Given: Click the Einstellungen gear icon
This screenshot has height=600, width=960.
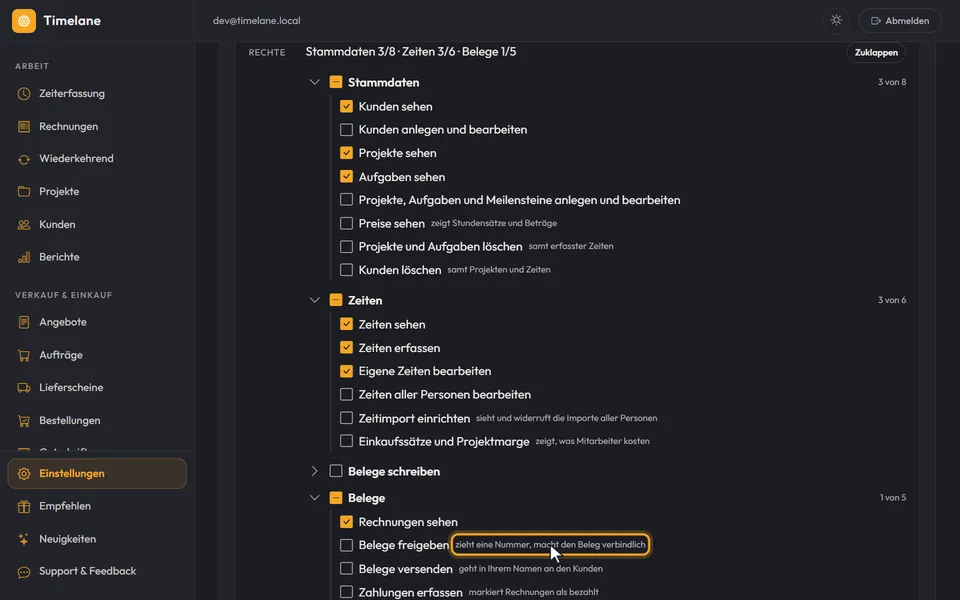Looking at the screenshot, I should [24, 473].
